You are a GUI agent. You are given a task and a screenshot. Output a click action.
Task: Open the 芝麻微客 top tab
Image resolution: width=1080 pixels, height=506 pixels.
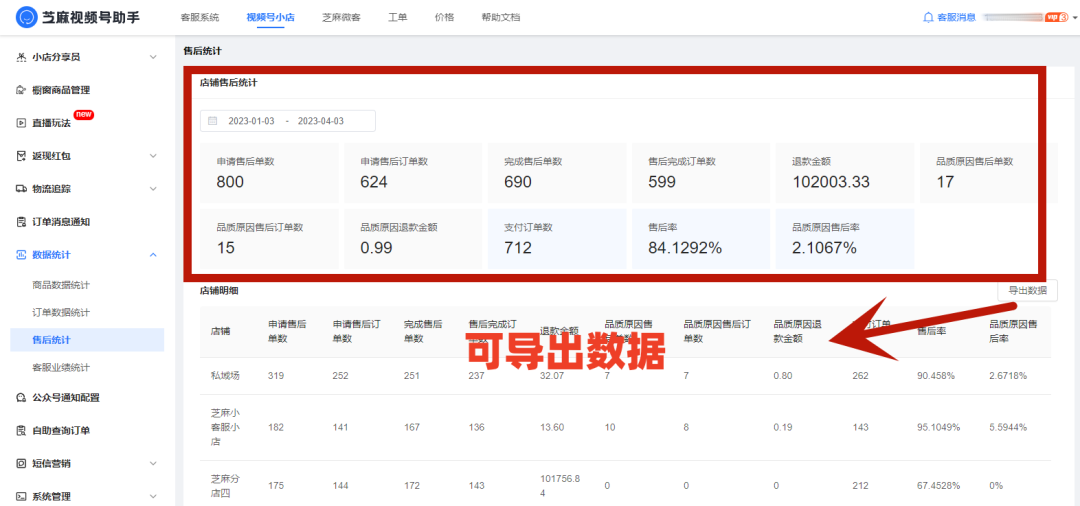coord(341,17)
